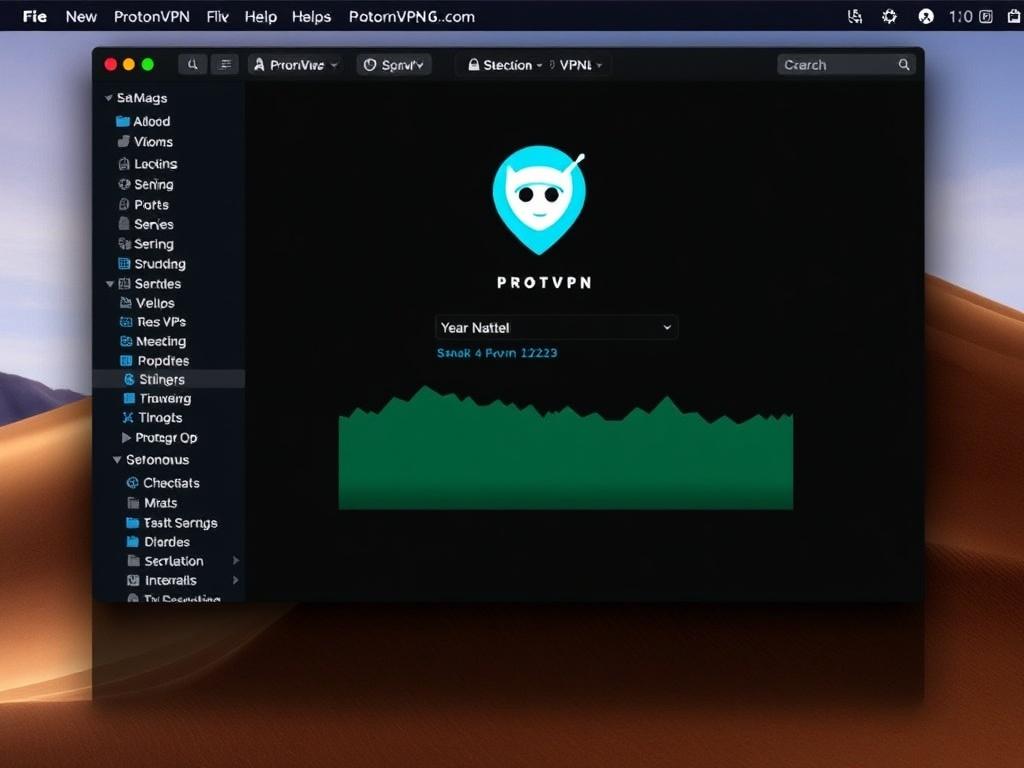Collapse the Setonoius section
The height and width of the screenshot is (768, 1024).
click(x=117, y=460)
